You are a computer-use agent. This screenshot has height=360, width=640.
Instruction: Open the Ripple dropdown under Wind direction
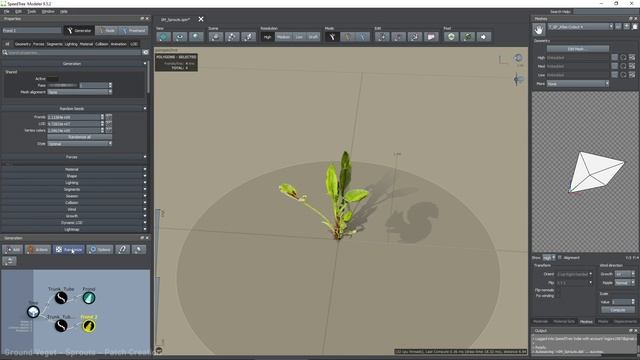click(x=624, y=282)
